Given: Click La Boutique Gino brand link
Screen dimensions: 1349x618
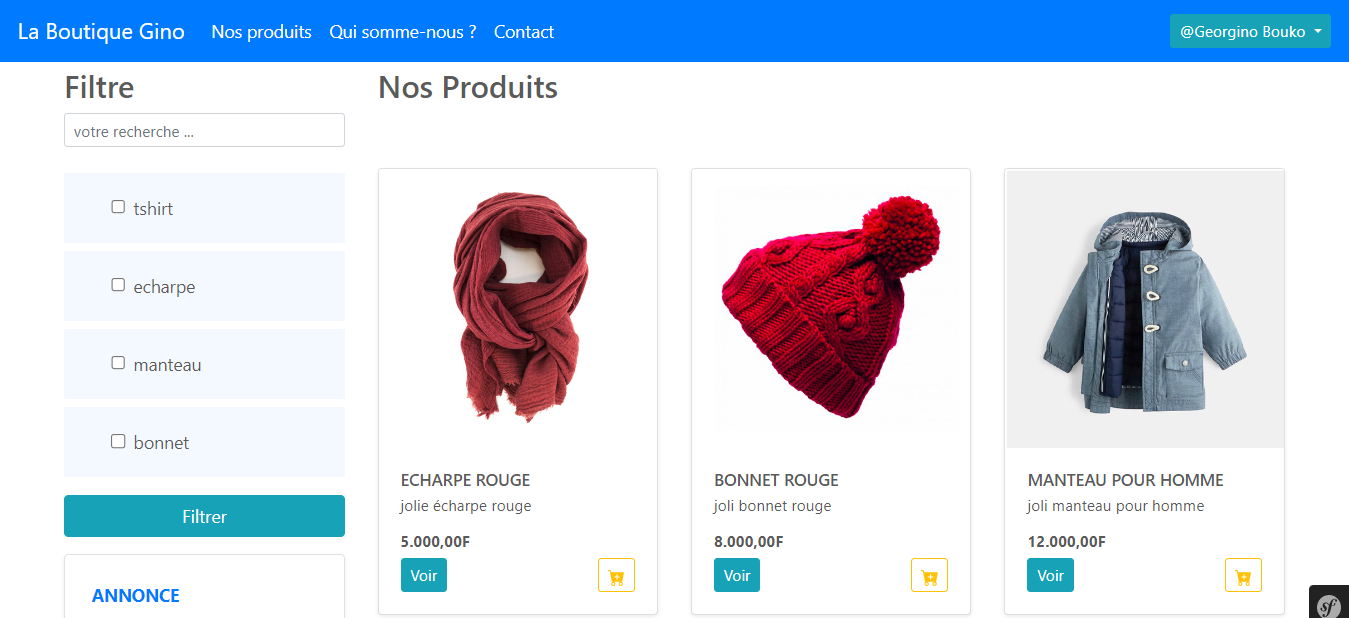Looking at the screenshot, I should [x=101, y=31].
